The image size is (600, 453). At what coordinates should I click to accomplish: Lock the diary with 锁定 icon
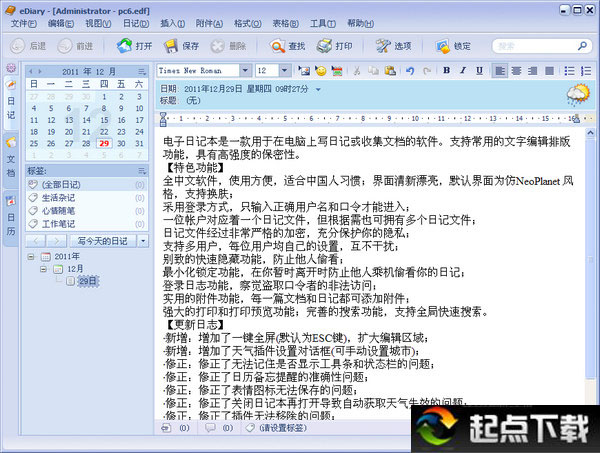443,46
